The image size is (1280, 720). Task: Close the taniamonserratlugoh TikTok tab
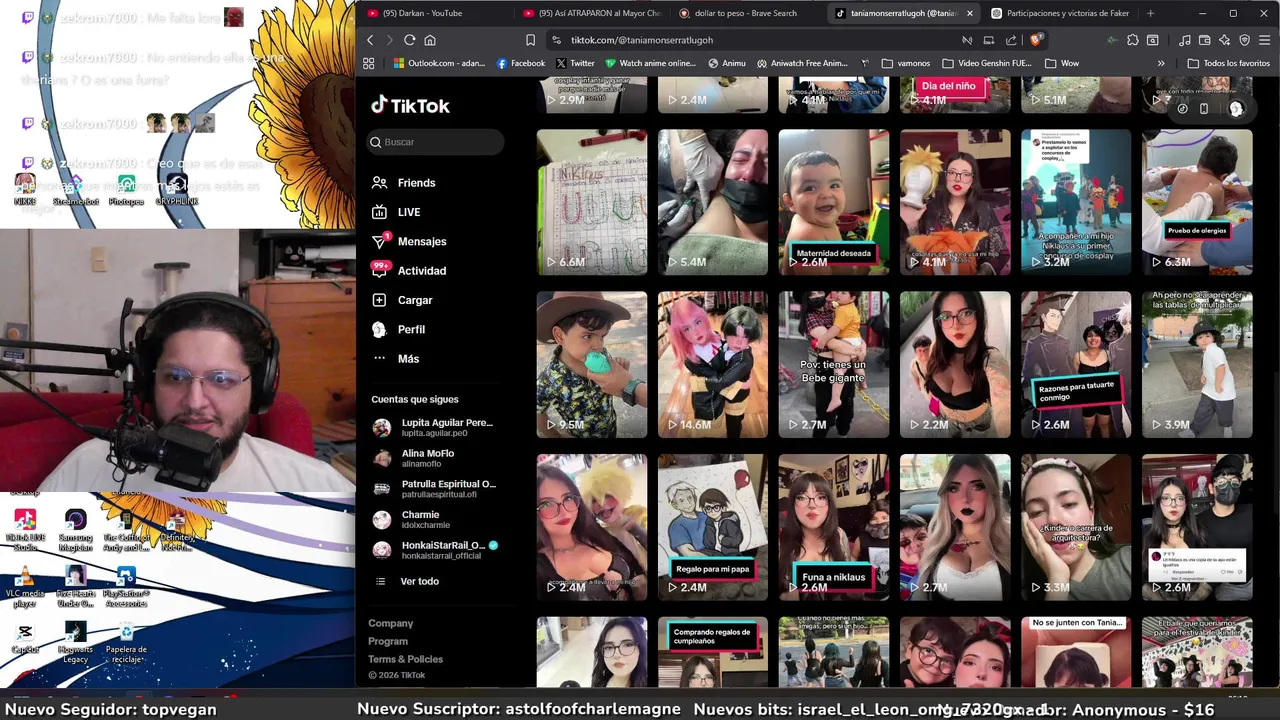pos(969,13)
